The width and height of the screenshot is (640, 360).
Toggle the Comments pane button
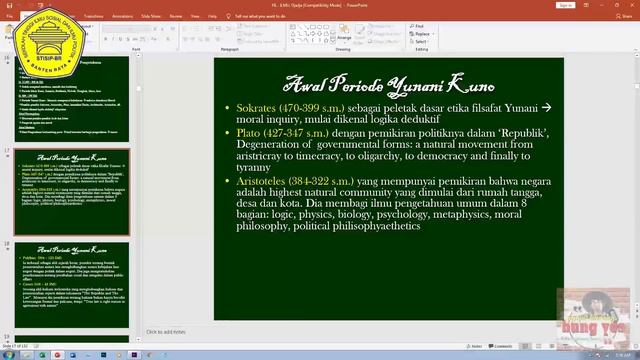[x=500, y=346]
